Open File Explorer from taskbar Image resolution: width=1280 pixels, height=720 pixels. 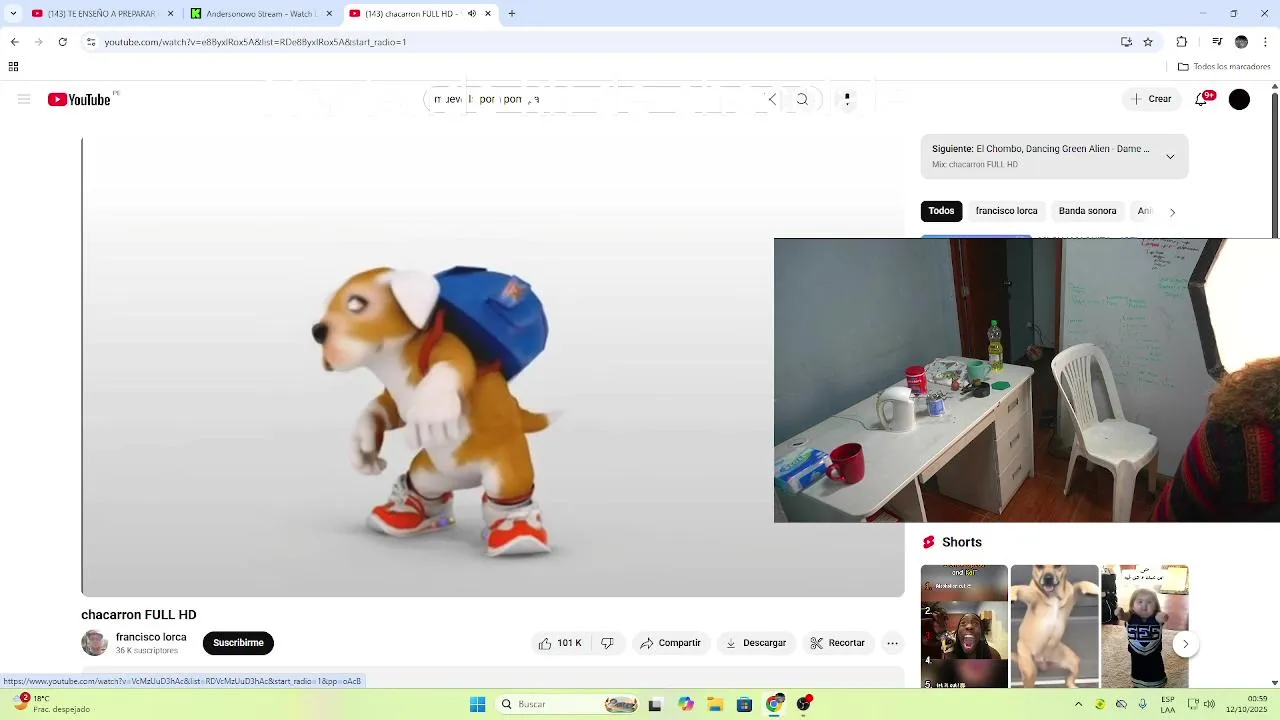click(x=715, y=704)
